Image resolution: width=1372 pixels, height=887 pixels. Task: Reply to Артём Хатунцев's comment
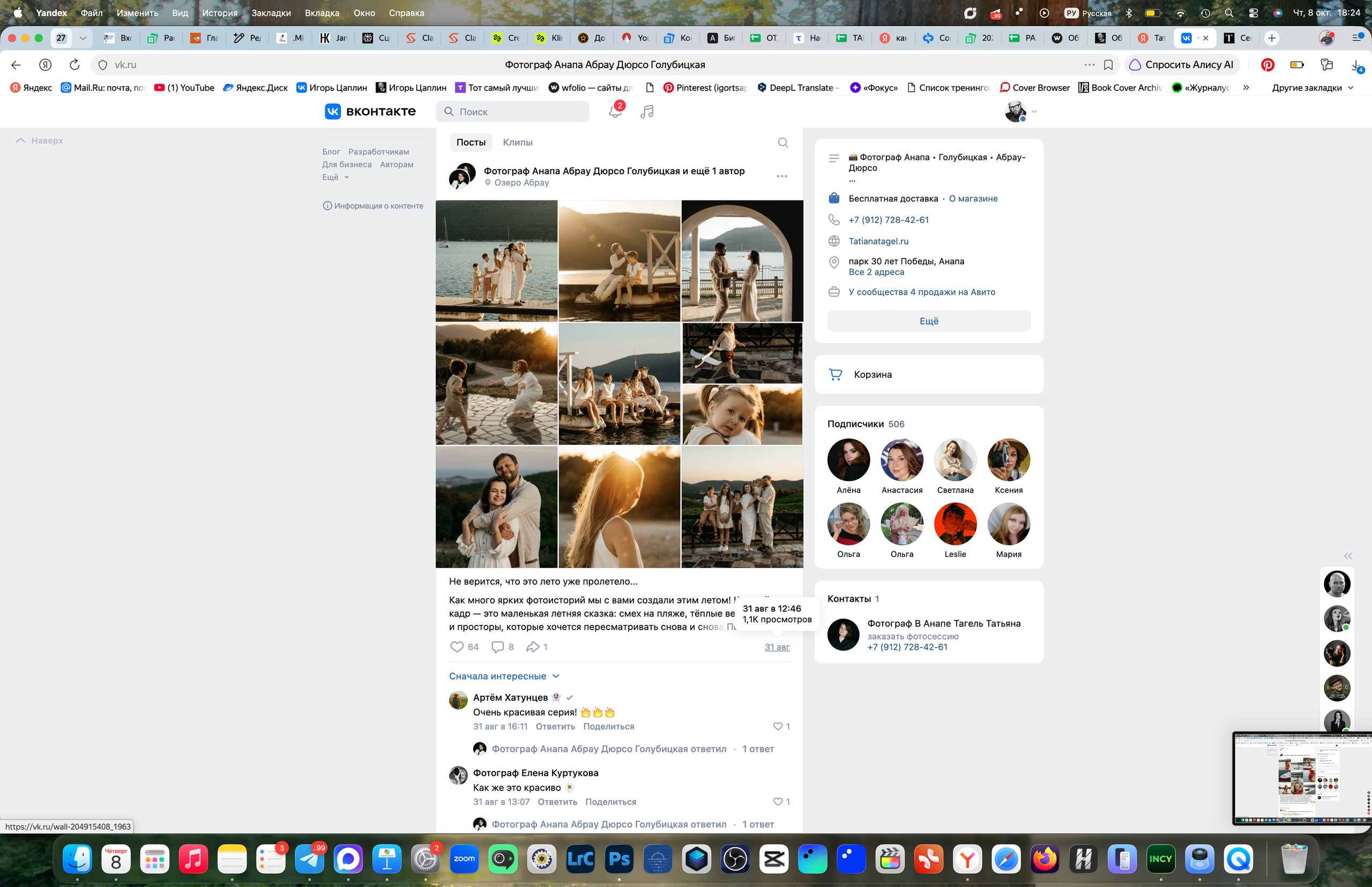click(555, 726)
